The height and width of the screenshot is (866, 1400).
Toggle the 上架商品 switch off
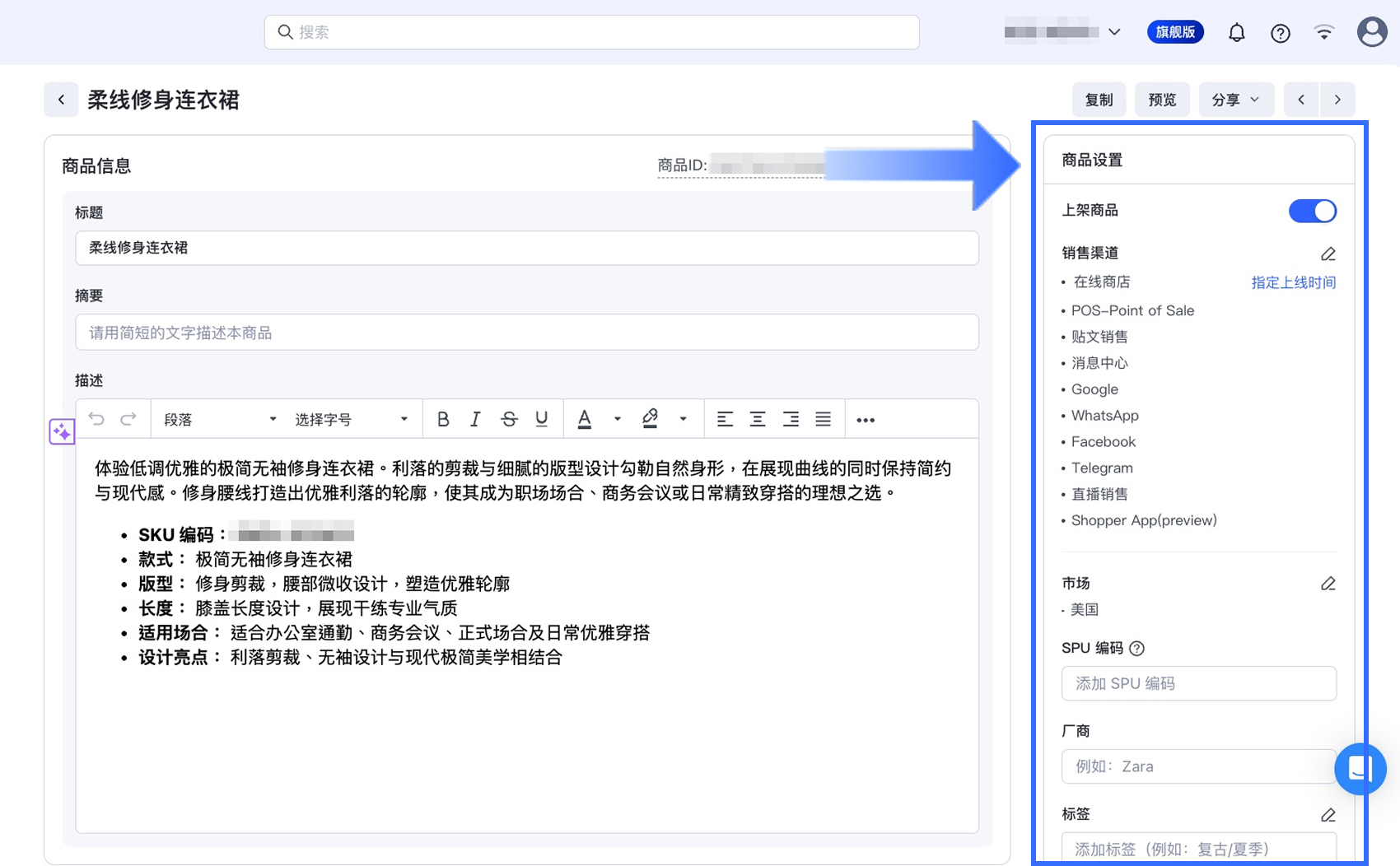coord(1312,211)
